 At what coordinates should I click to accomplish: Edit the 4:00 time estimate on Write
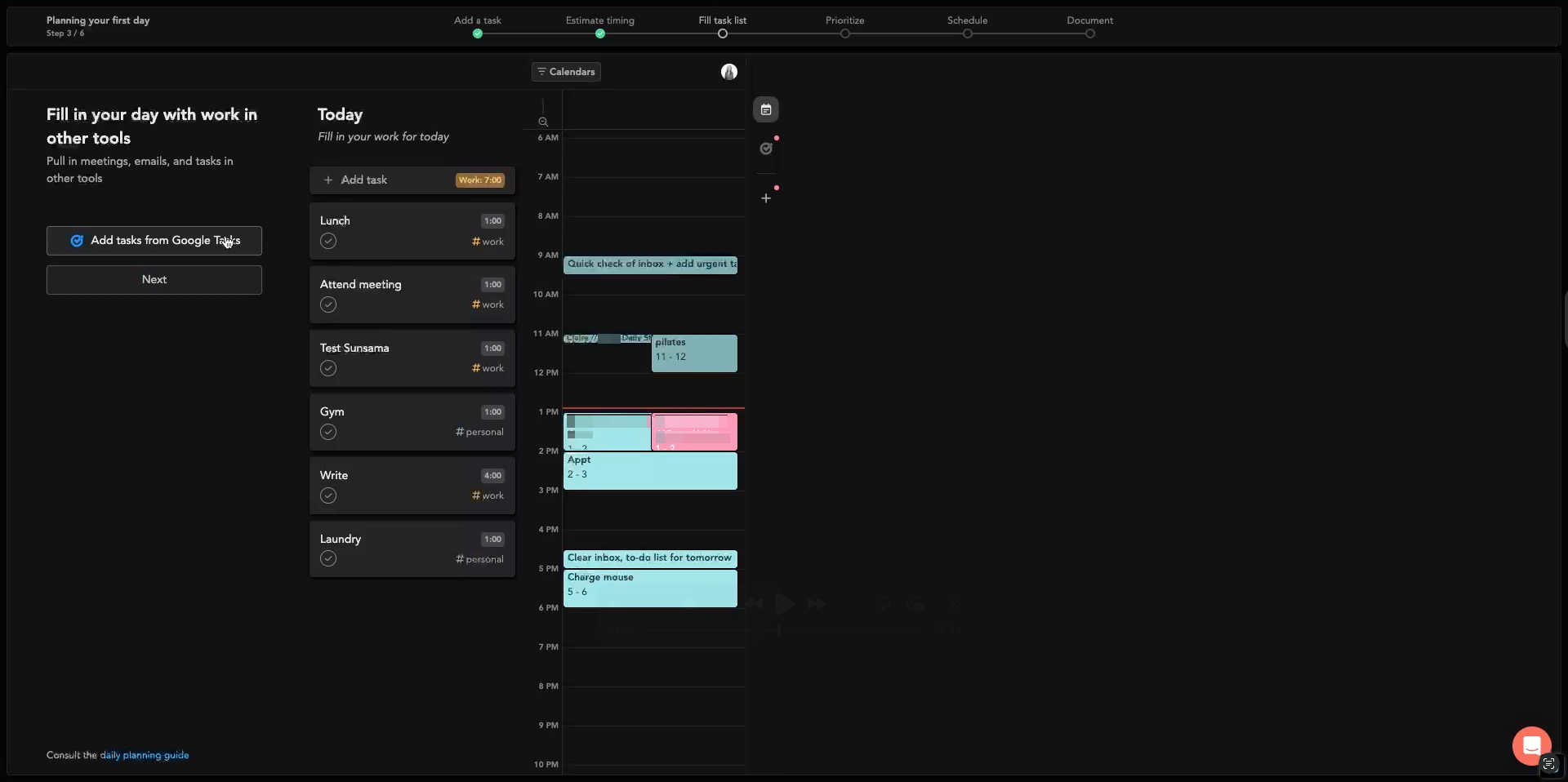(492, 475)
